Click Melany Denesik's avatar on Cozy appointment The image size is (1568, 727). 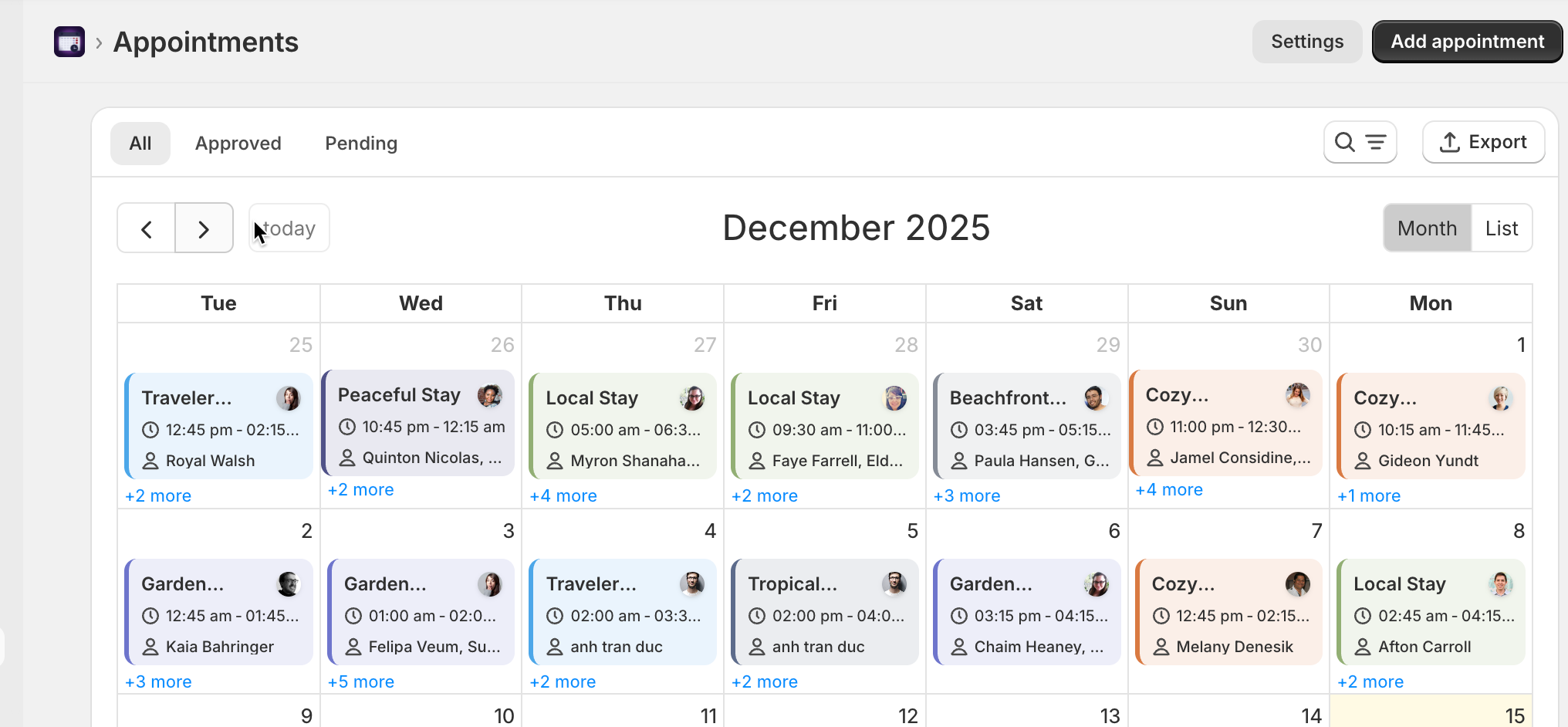[1297, 584]
